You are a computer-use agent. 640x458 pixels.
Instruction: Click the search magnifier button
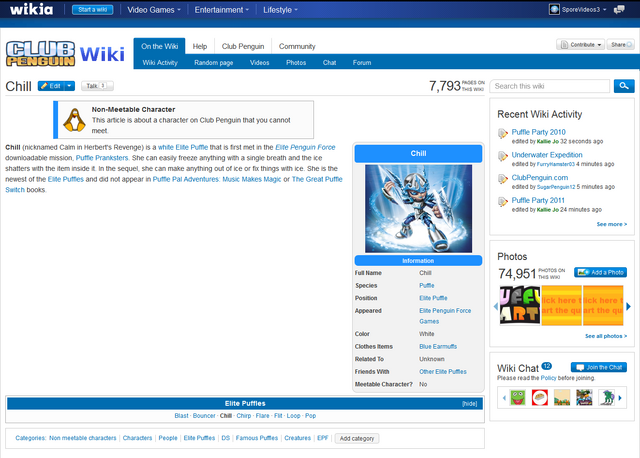(624, 86)
